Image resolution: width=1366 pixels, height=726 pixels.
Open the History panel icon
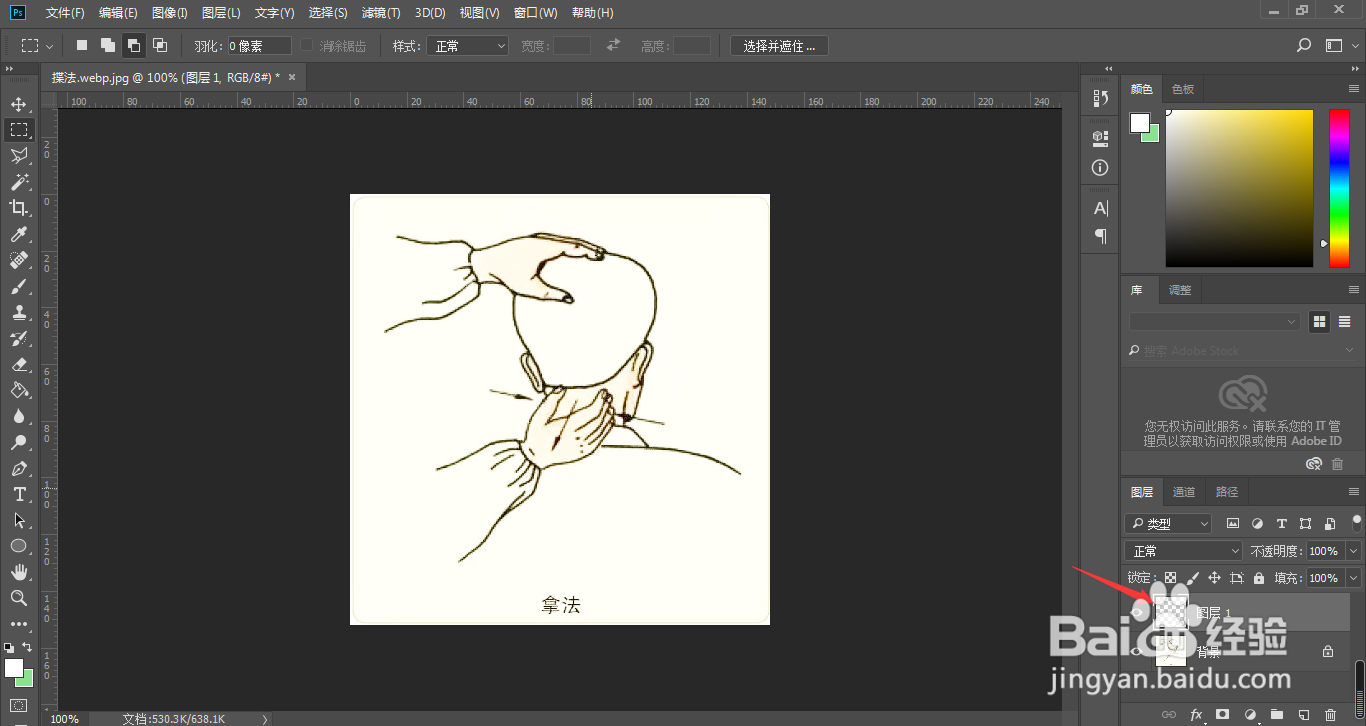[x=1100, y=97]
